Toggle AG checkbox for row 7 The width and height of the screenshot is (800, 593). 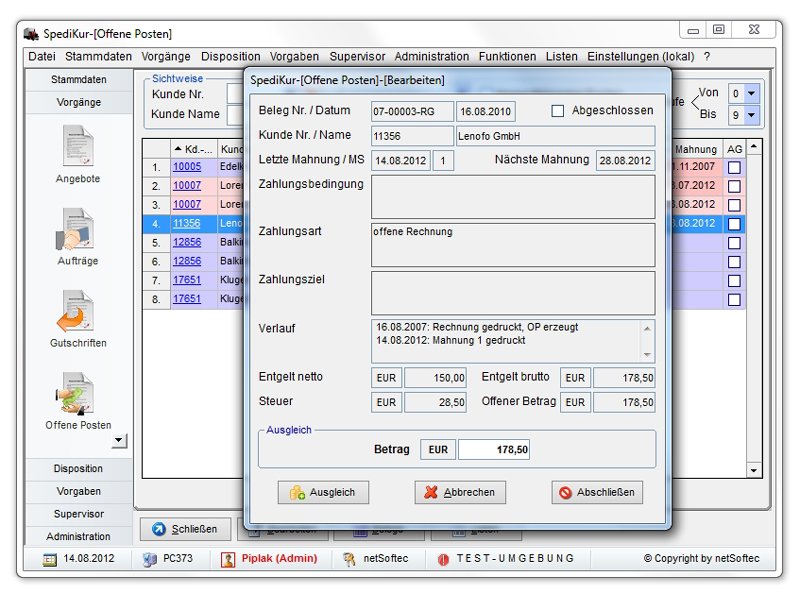(734, 281)
